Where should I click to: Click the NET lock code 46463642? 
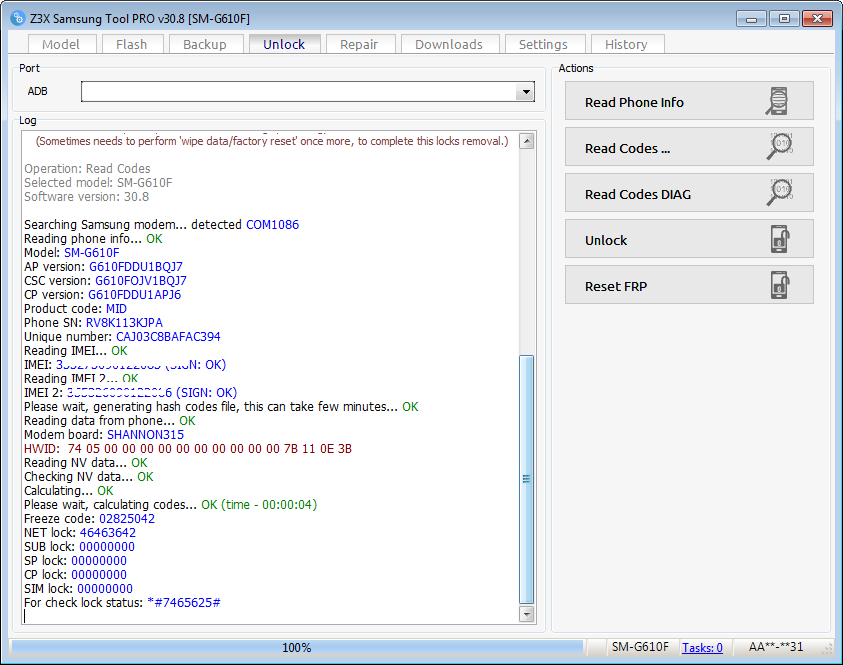pos(108,533)
